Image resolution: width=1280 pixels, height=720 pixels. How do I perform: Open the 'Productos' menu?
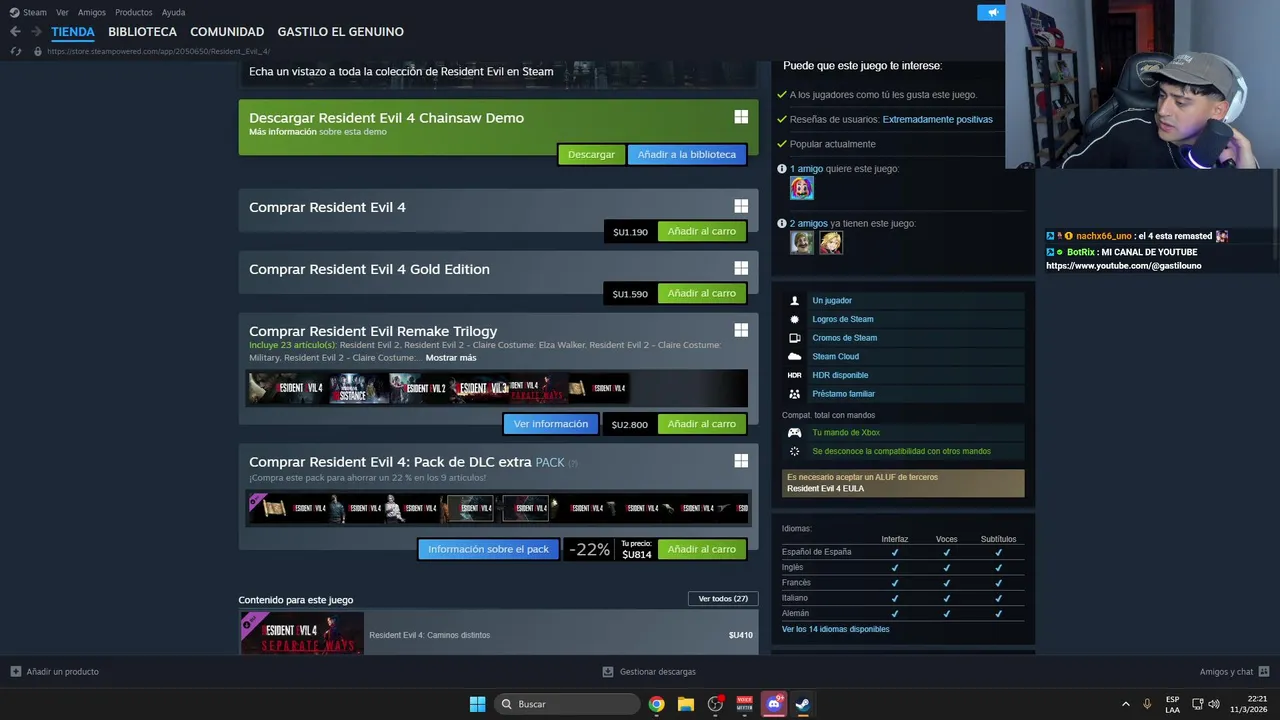(x=134, y=12)
